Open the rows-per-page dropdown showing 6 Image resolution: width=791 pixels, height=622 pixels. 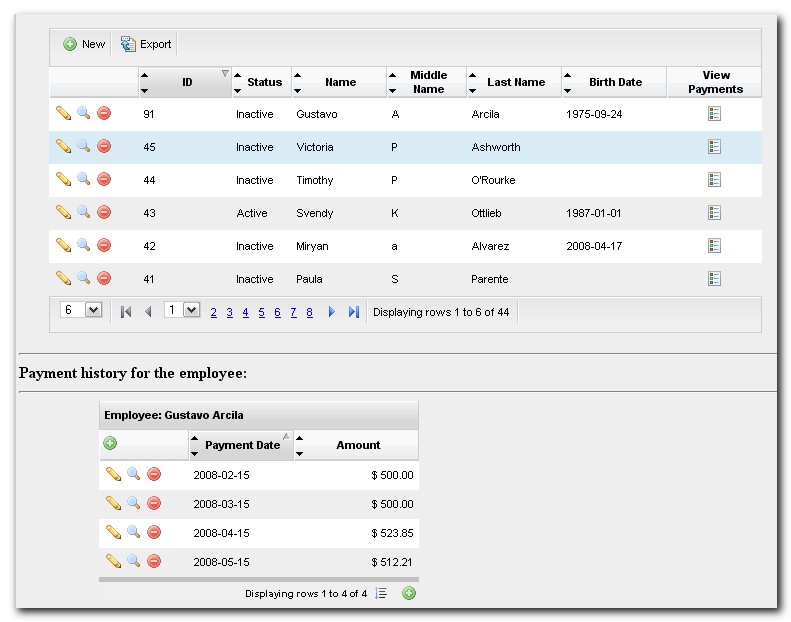[x=81, y=310]
